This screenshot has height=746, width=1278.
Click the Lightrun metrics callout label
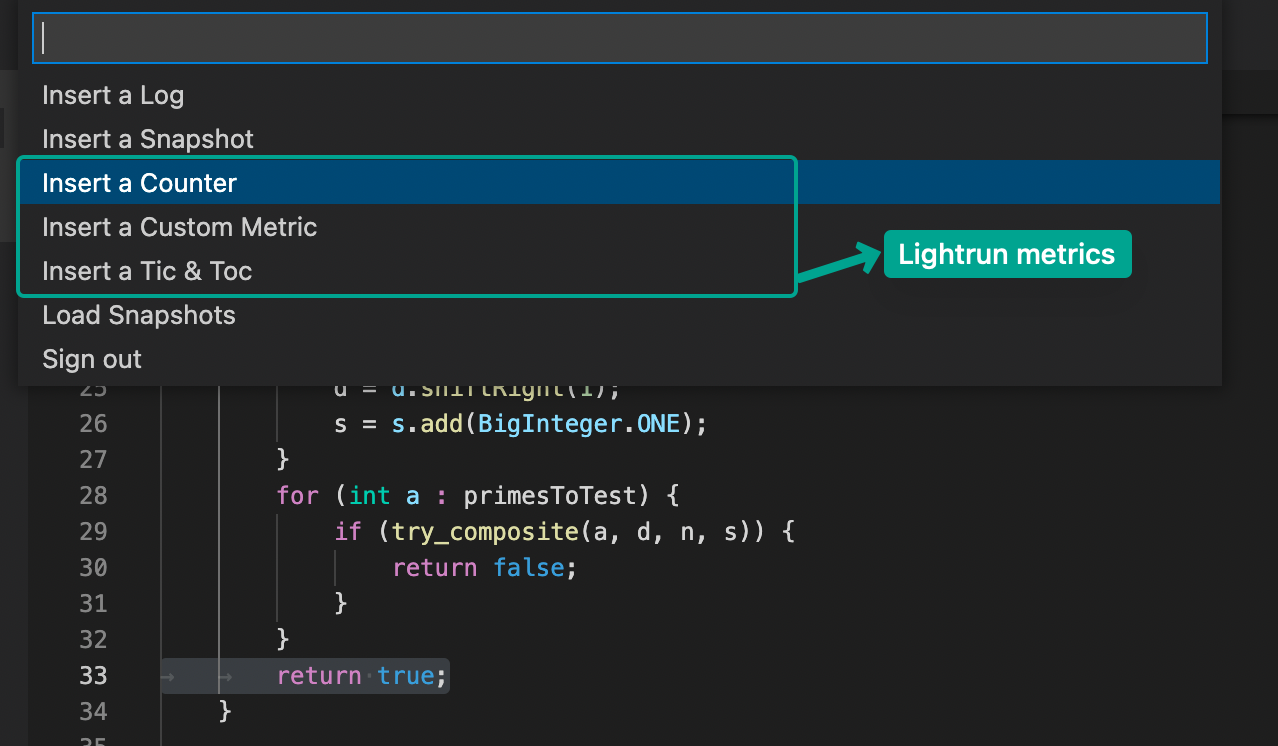(x=1006, y=254)
